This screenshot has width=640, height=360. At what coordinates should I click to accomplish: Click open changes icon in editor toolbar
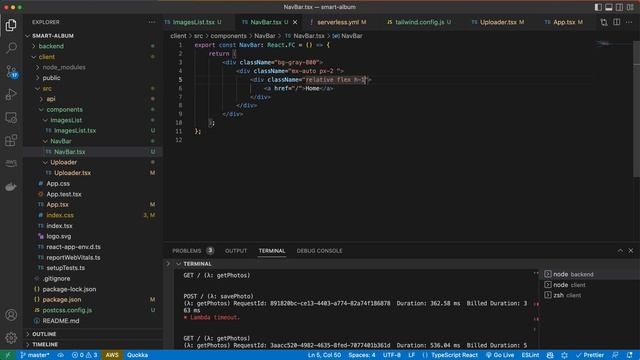tap(604, 22)
